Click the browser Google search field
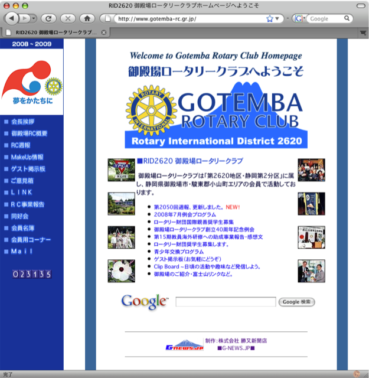The image size is (369, 378). [x=325, y=19]
